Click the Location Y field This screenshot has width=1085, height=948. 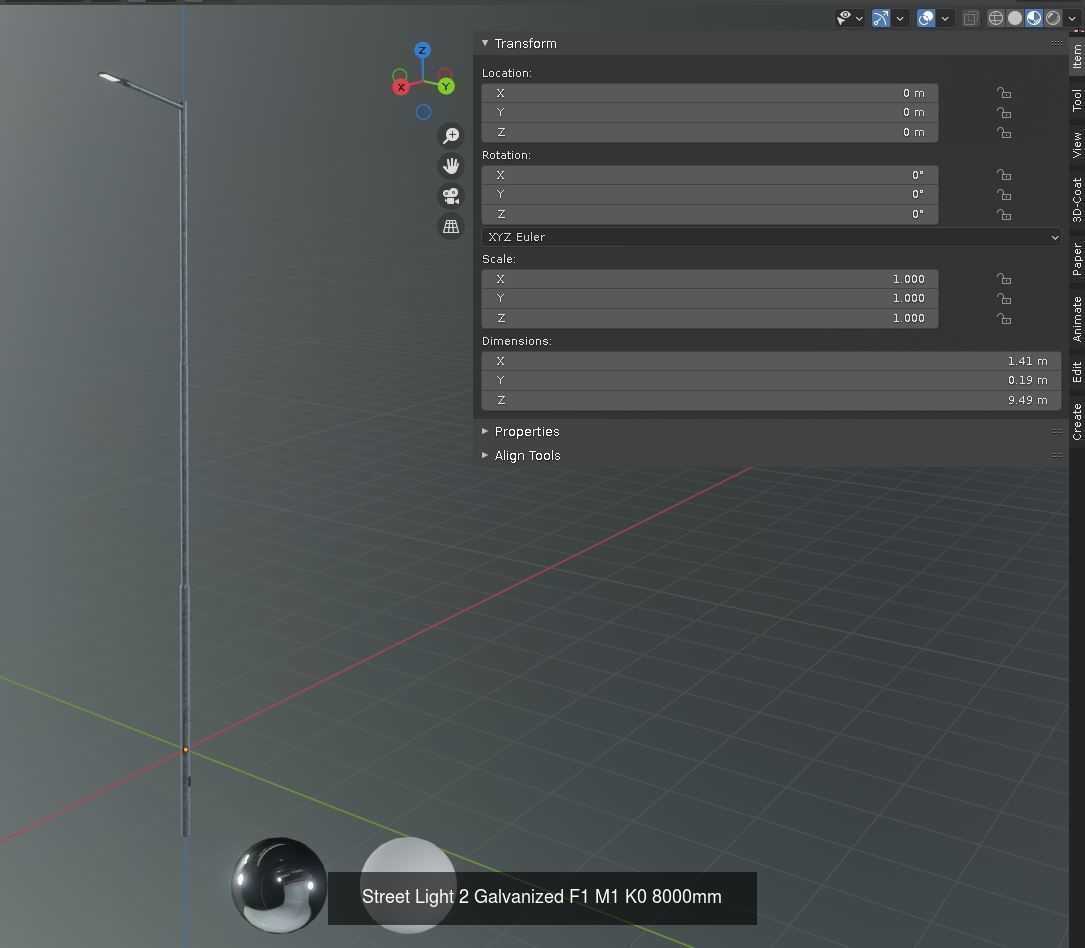(710, 112)
